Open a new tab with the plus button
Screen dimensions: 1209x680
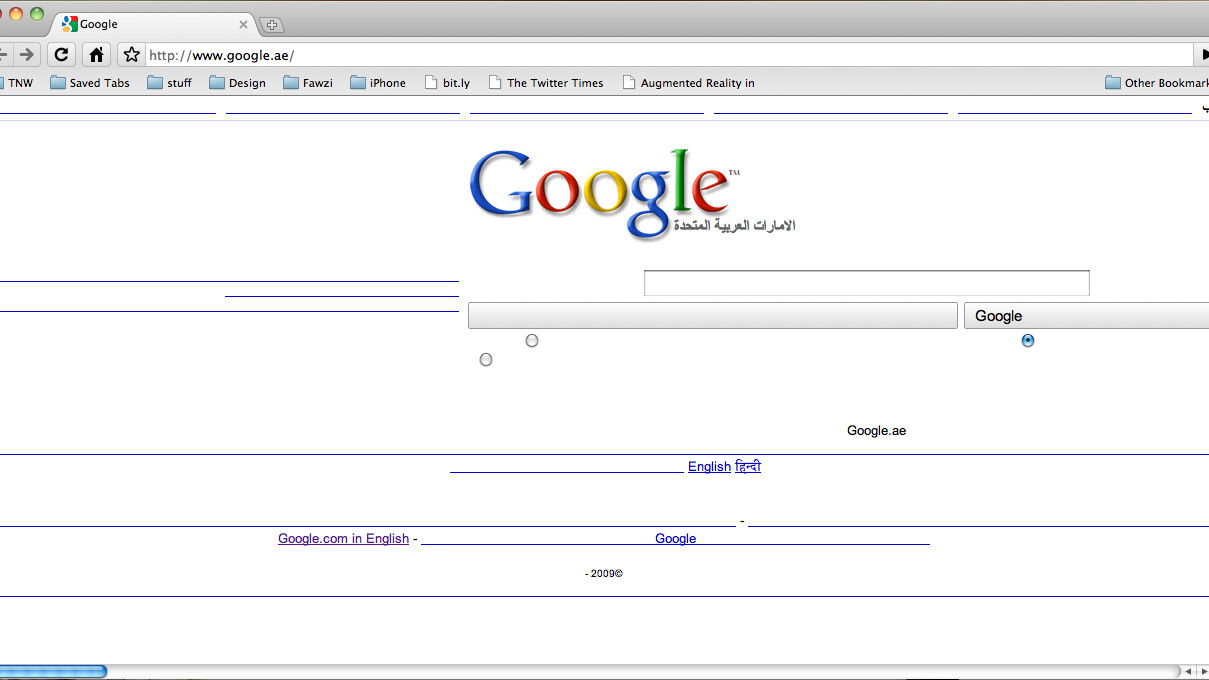[x=271, y=25]
